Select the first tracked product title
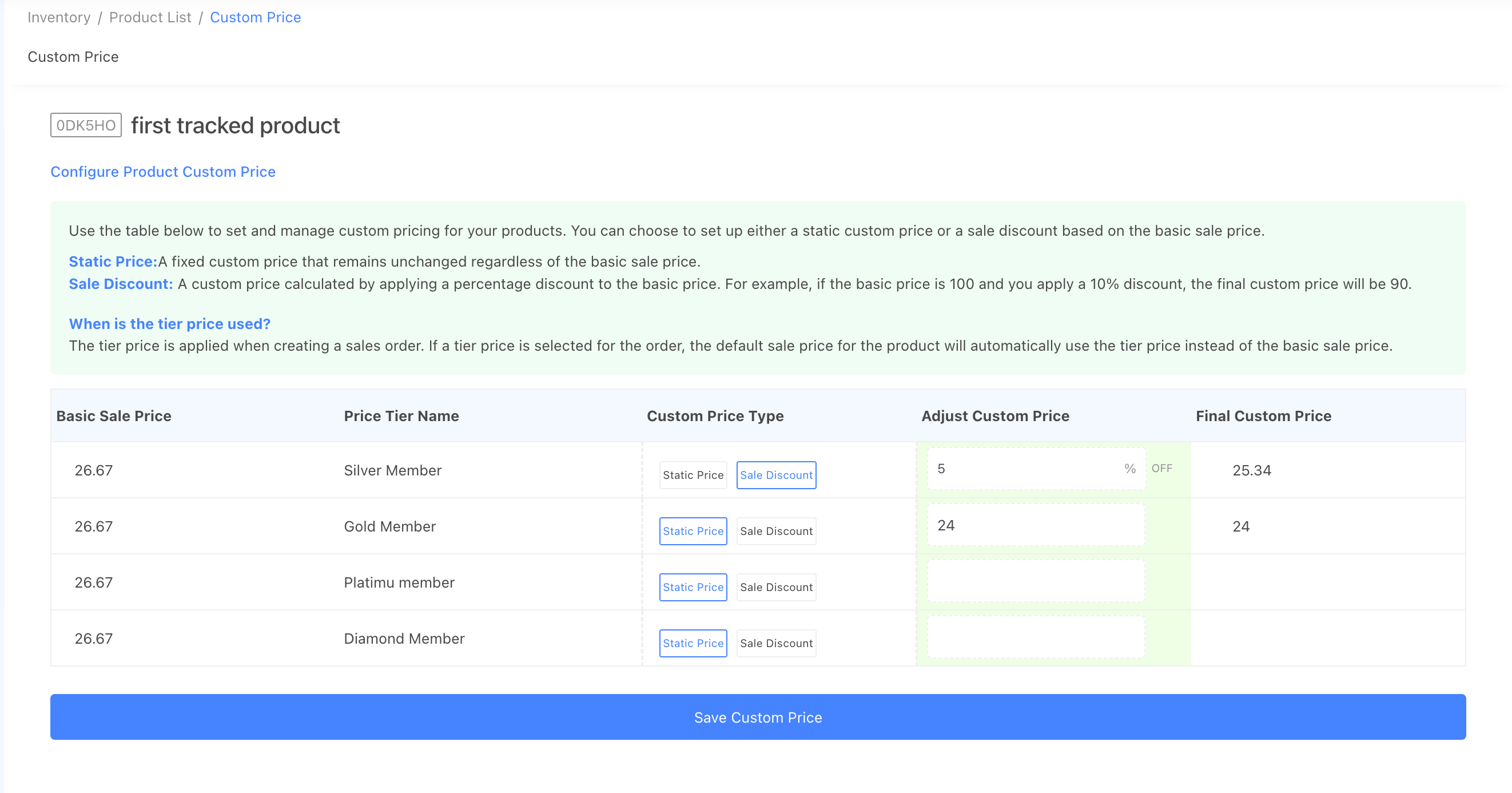The width and height of the screenshot is (1512, 793). click(x=236, y=125)
